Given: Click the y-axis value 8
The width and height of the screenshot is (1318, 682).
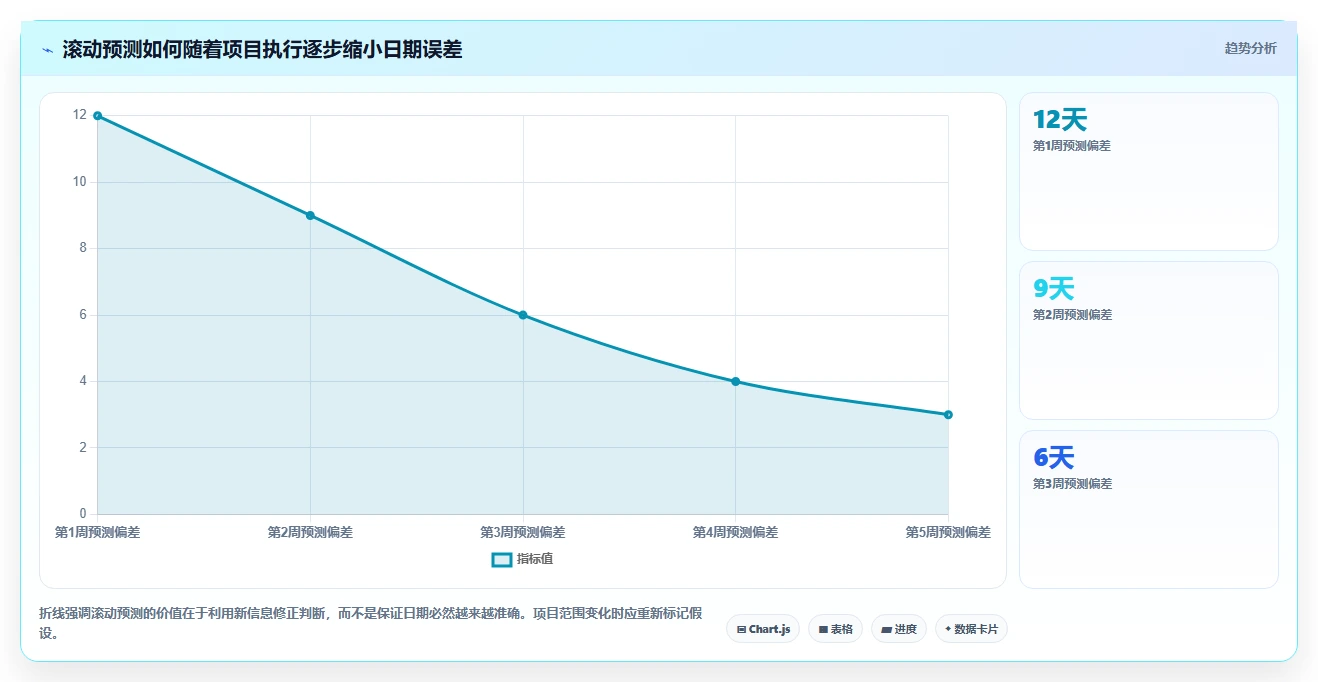Looking at the screenshot, I should pos(83,248).
